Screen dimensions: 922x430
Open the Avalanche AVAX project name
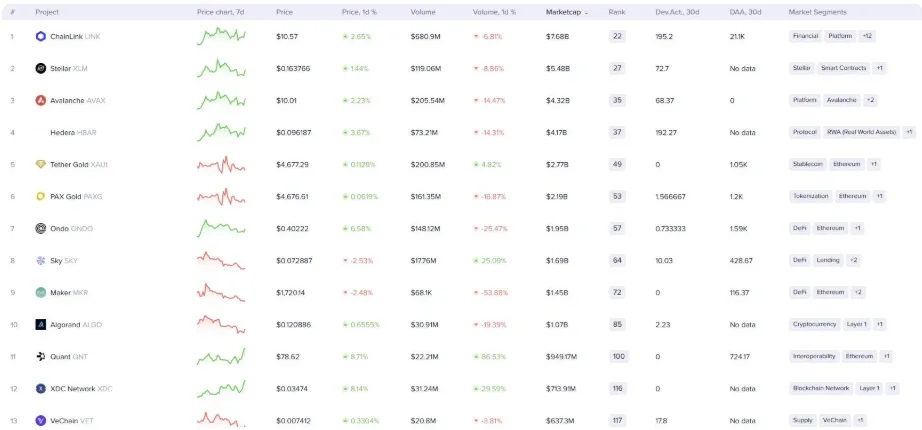point(78,101)
